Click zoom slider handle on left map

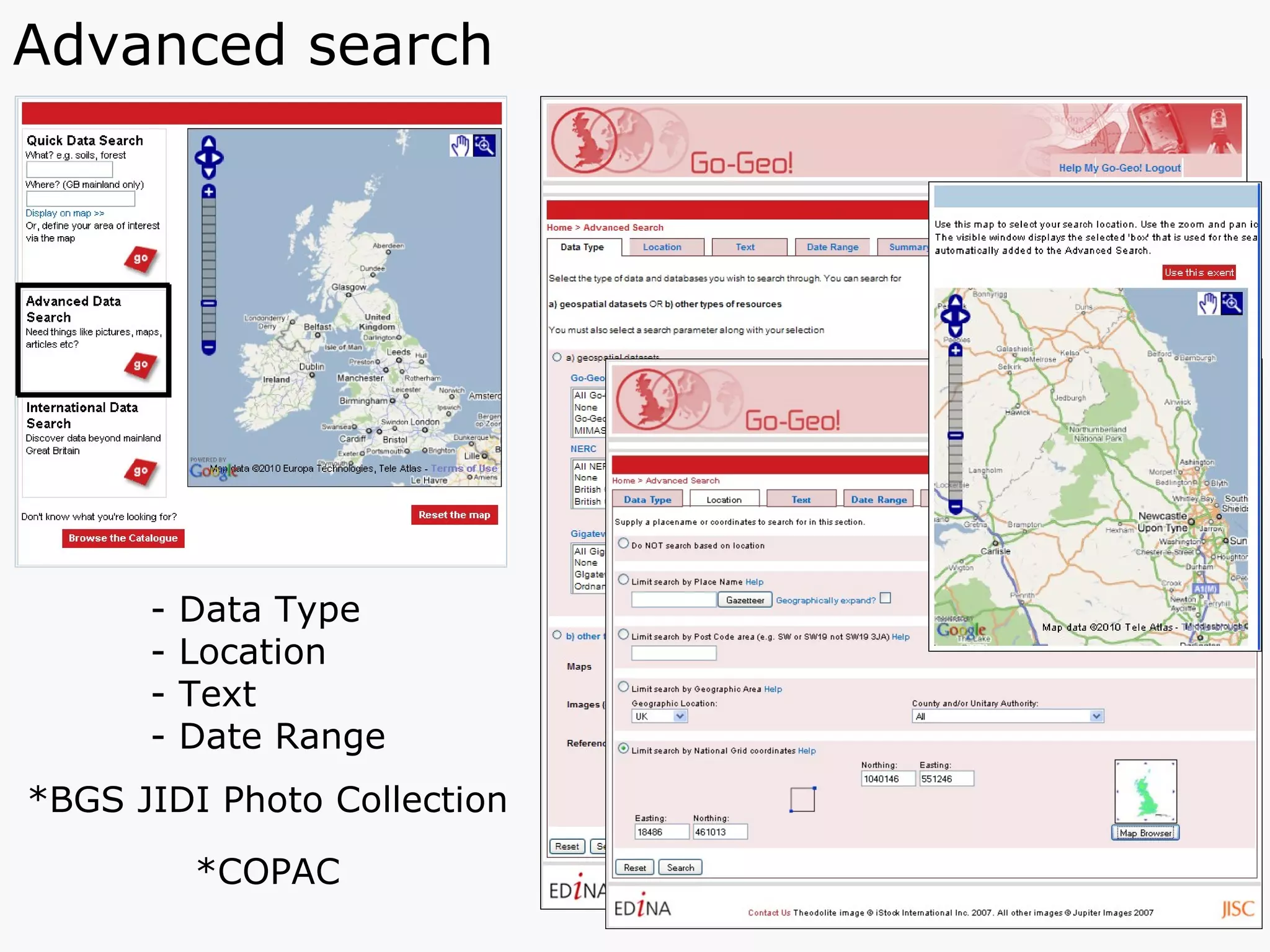[x=209, y=303]
